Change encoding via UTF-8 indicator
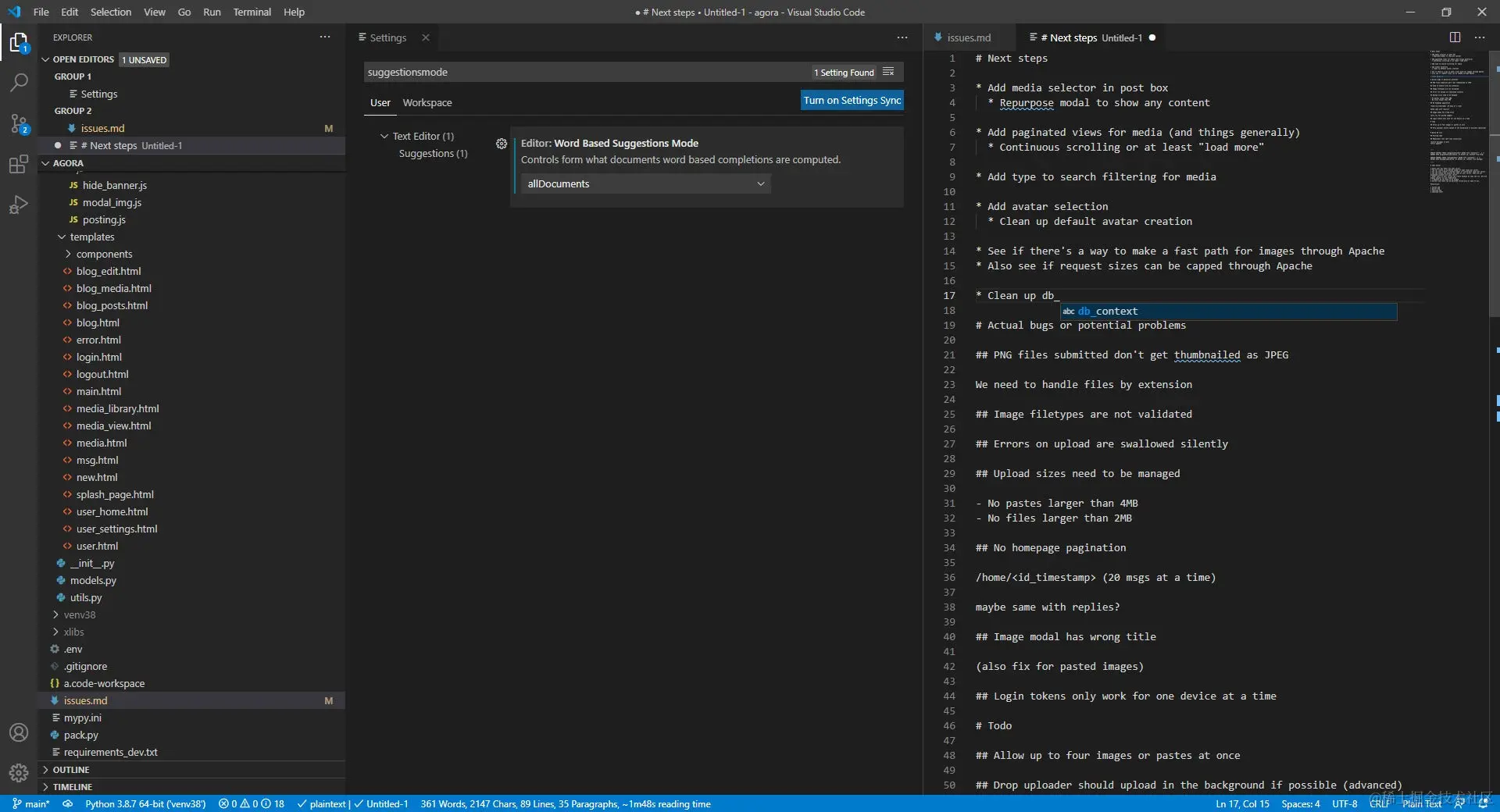This screenshot has height=812, width=1500. click(x=1345, y=803)
